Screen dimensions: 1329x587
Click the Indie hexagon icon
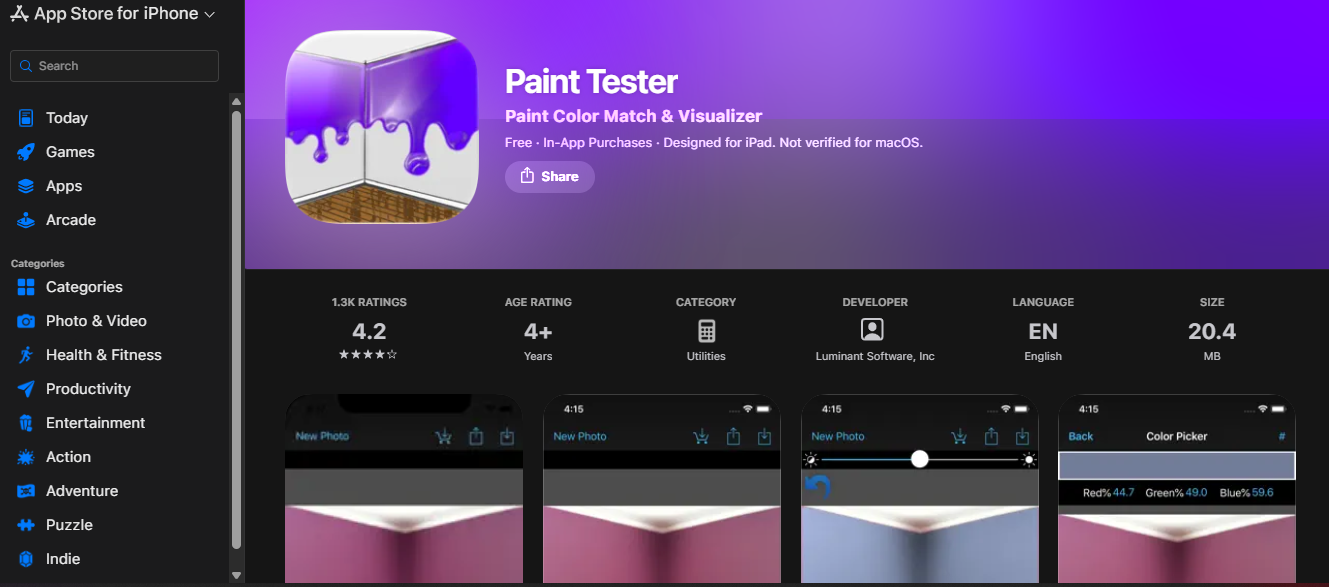pyautogui.click(x=26, y=559)
